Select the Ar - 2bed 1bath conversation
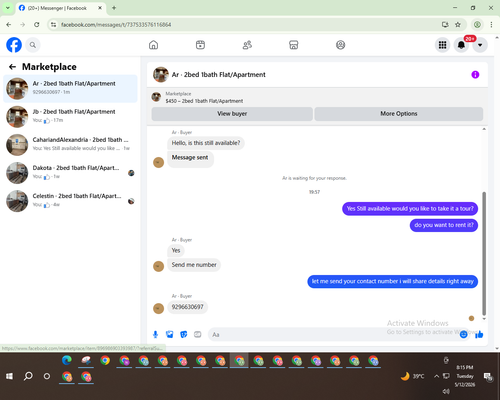Screen dimensions: 500x400 pos(70,89)
